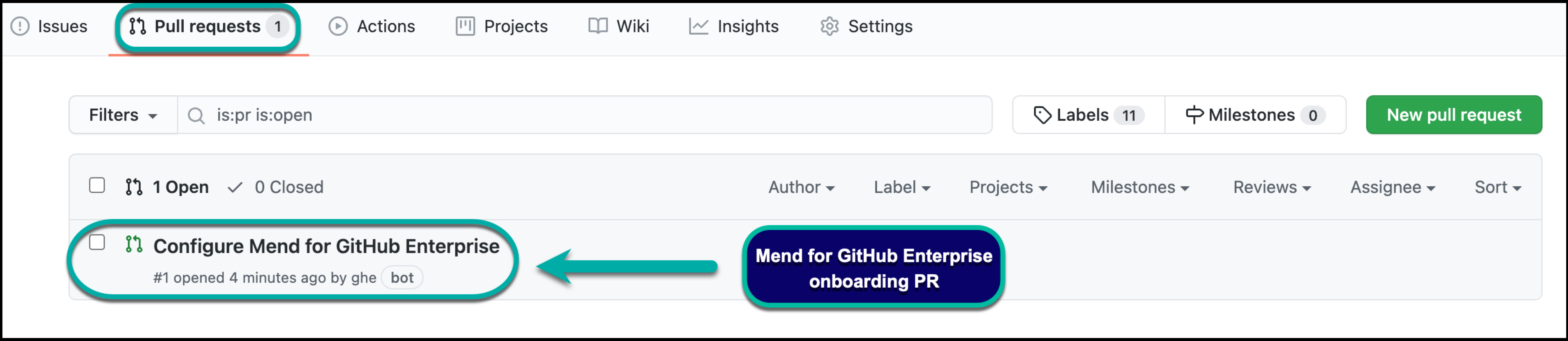Click the Labels tag icon
Viewport: 1568px width, 341px height.
coord(1042,114)
